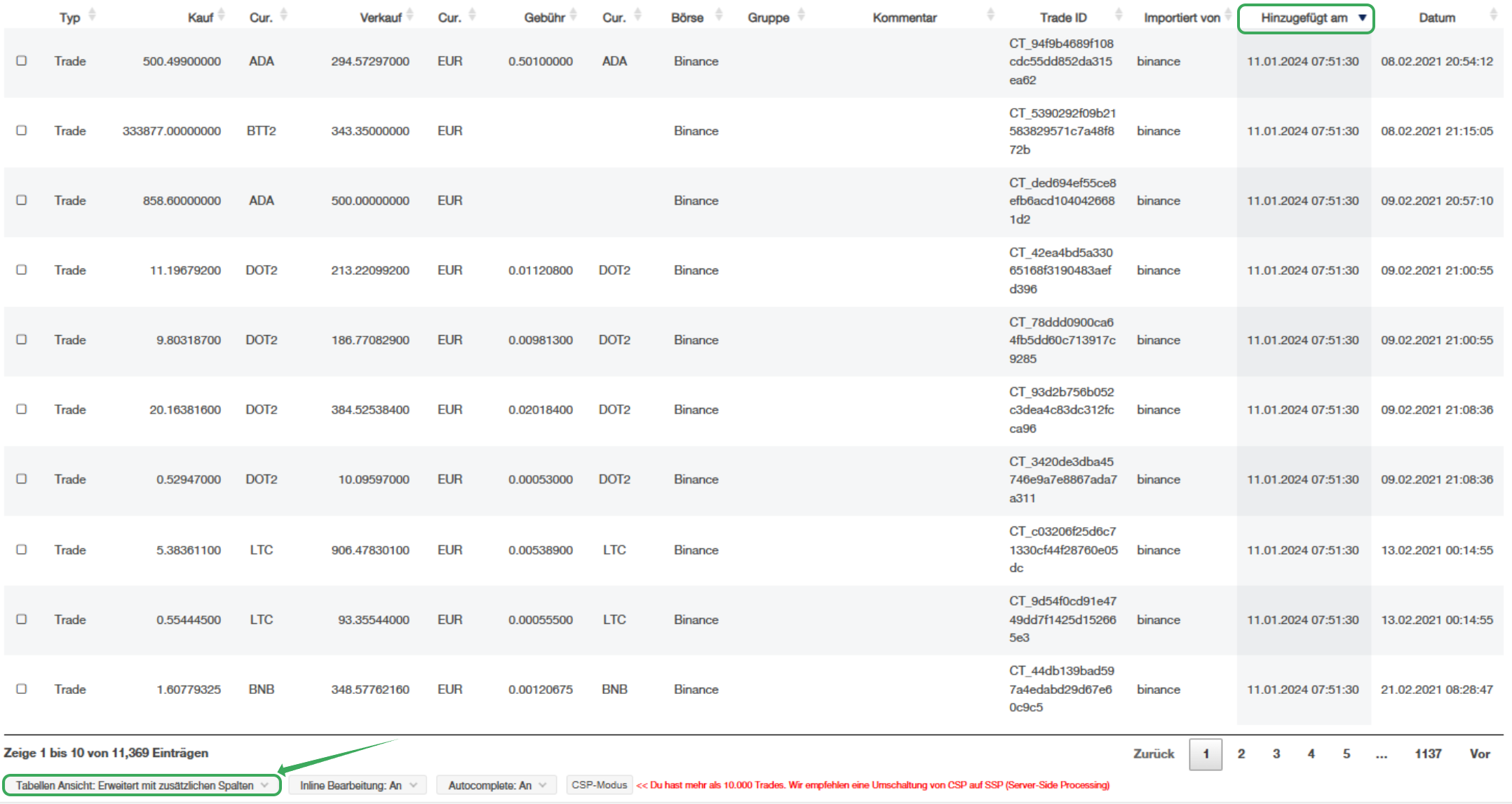Go to pagination page 2

click(x=1241, y=754)
